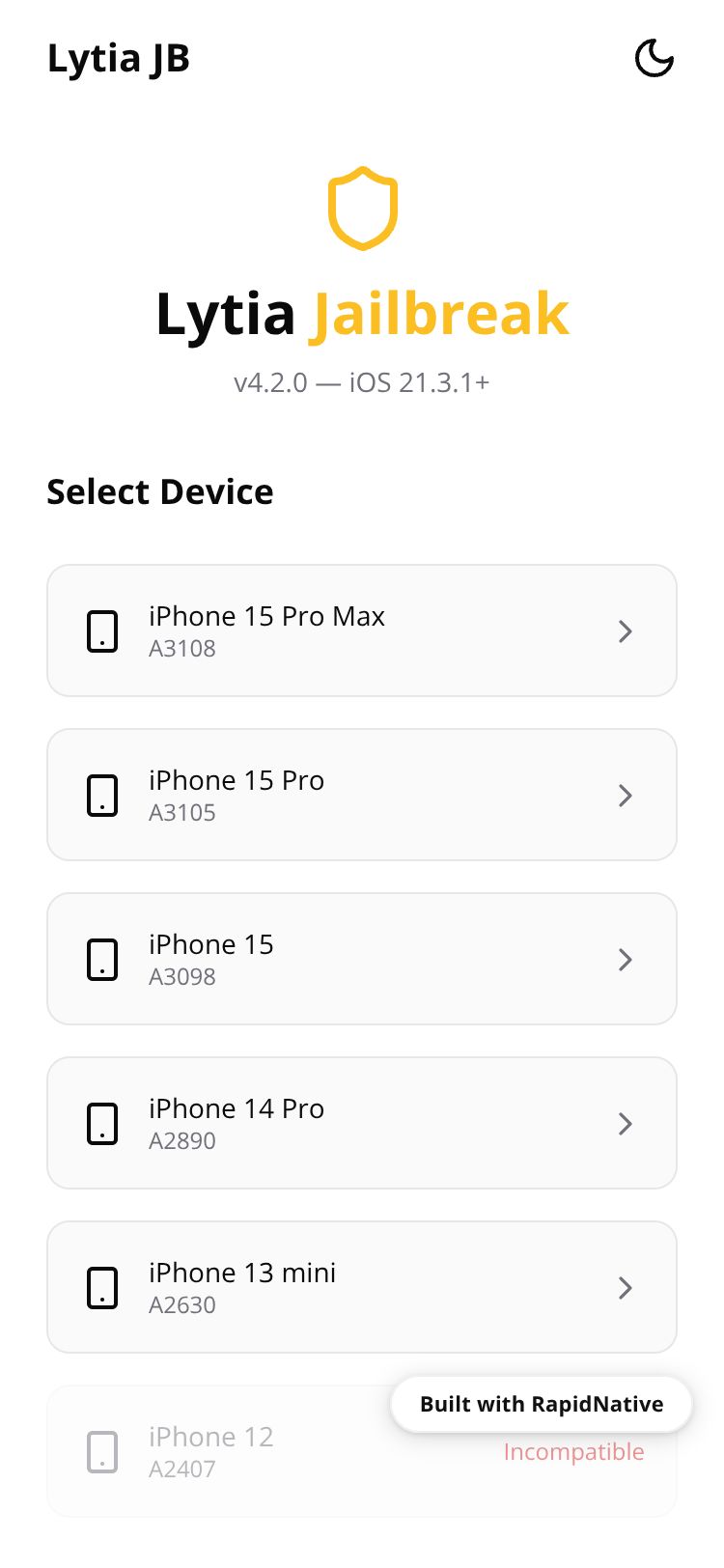Click phone icon beside iPhone 15 Pro

click(102, 796)
